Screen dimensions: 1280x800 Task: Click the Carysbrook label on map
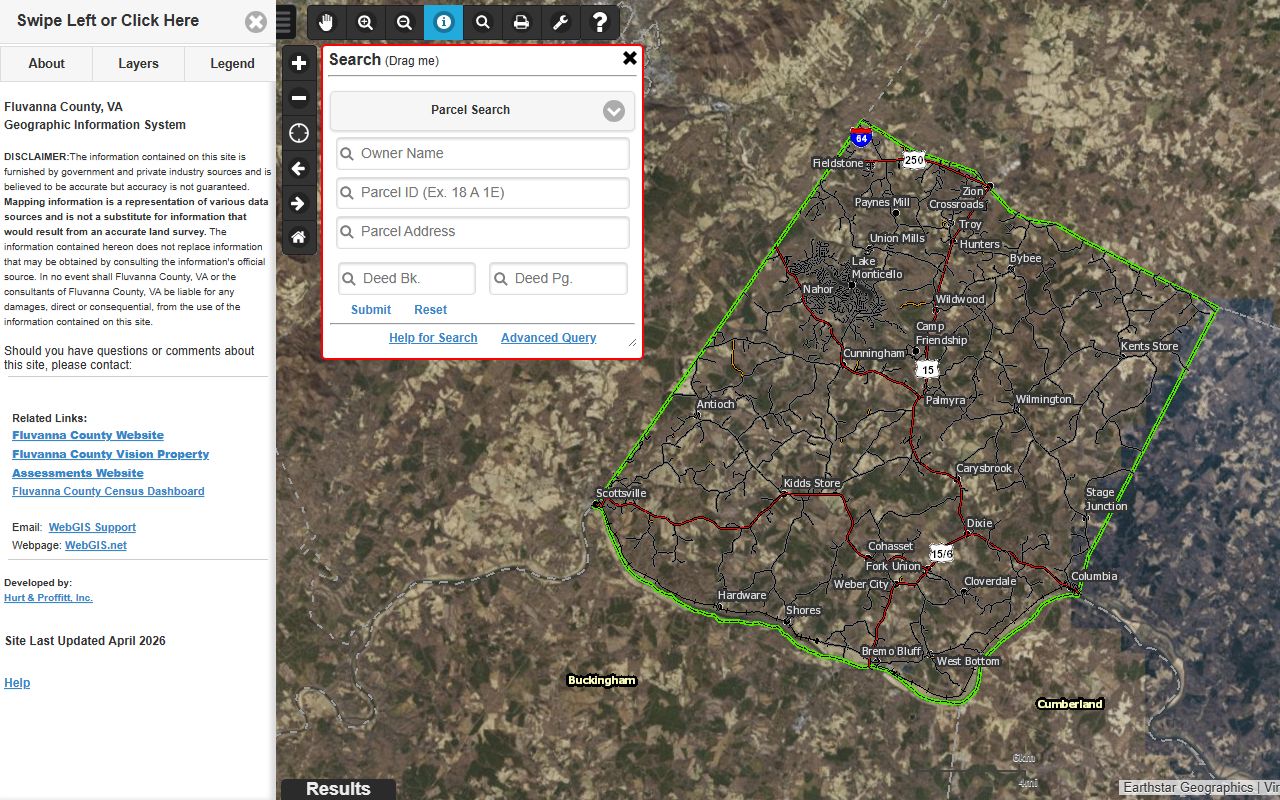984,468
